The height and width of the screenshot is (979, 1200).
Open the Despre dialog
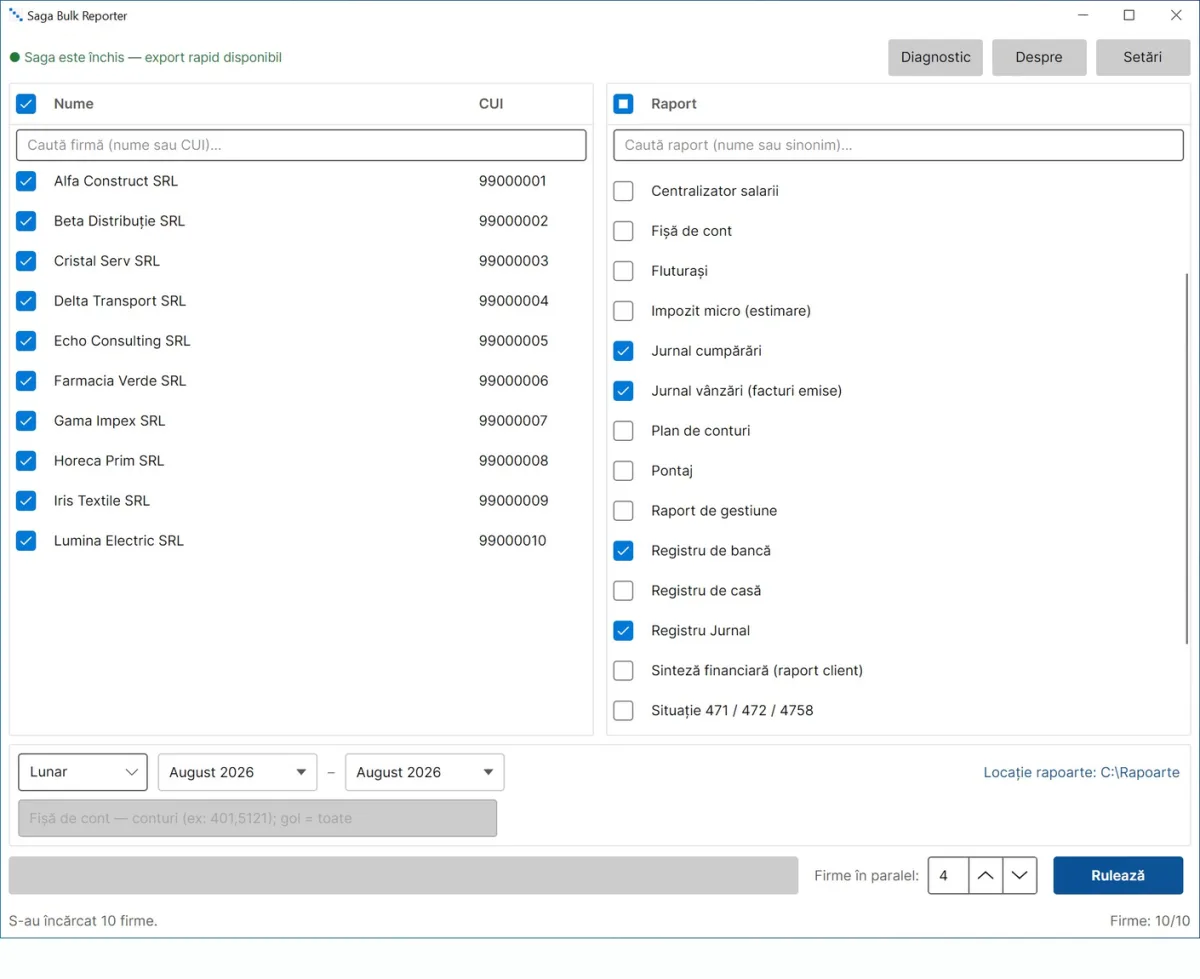tap(1039, 57)
